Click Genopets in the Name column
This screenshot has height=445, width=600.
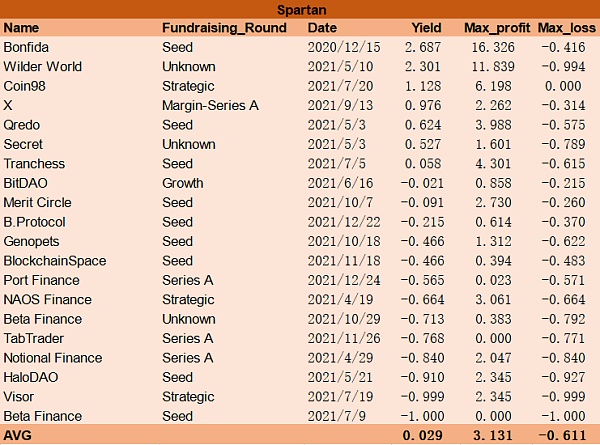point(32,241)
